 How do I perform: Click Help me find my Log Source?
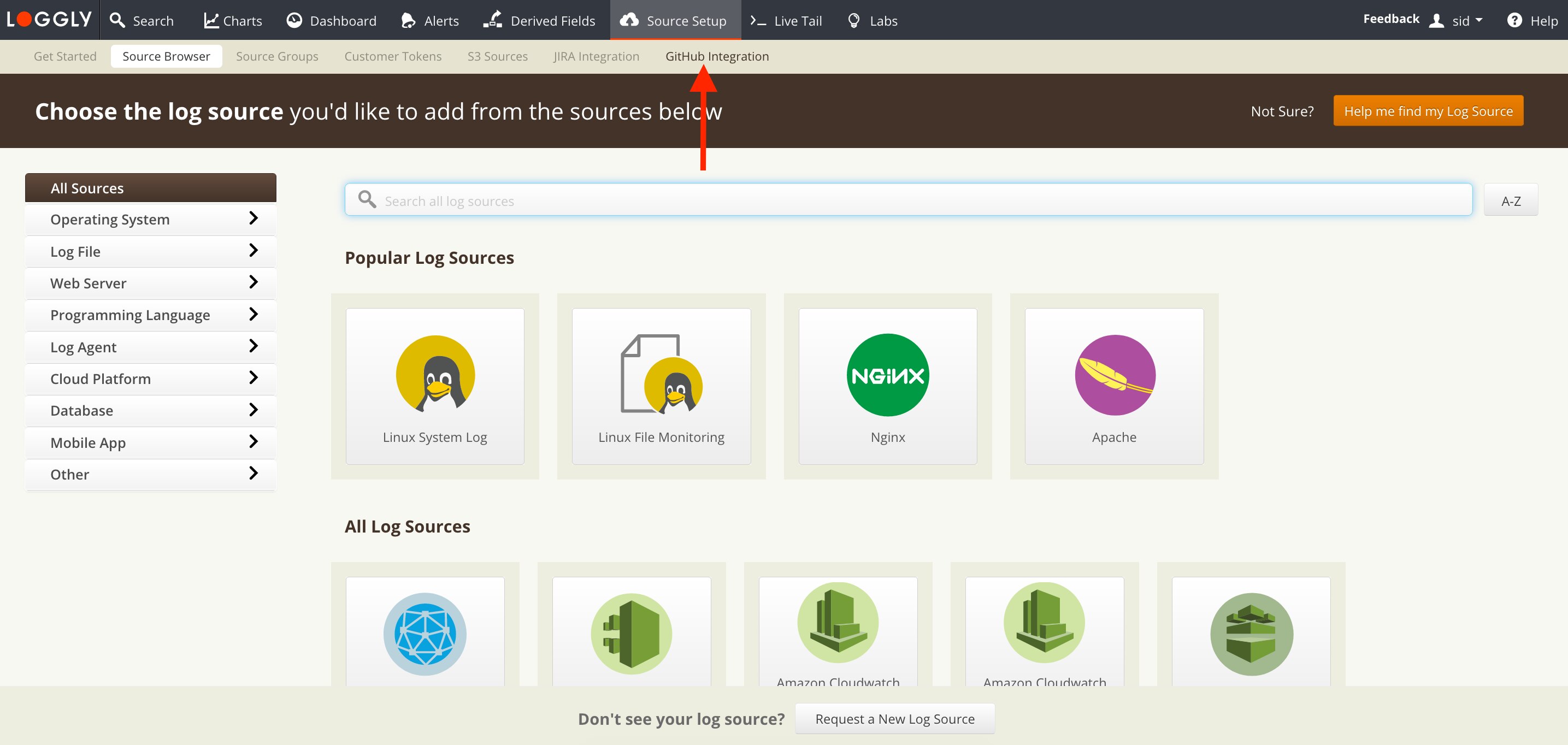point(1428,111)
